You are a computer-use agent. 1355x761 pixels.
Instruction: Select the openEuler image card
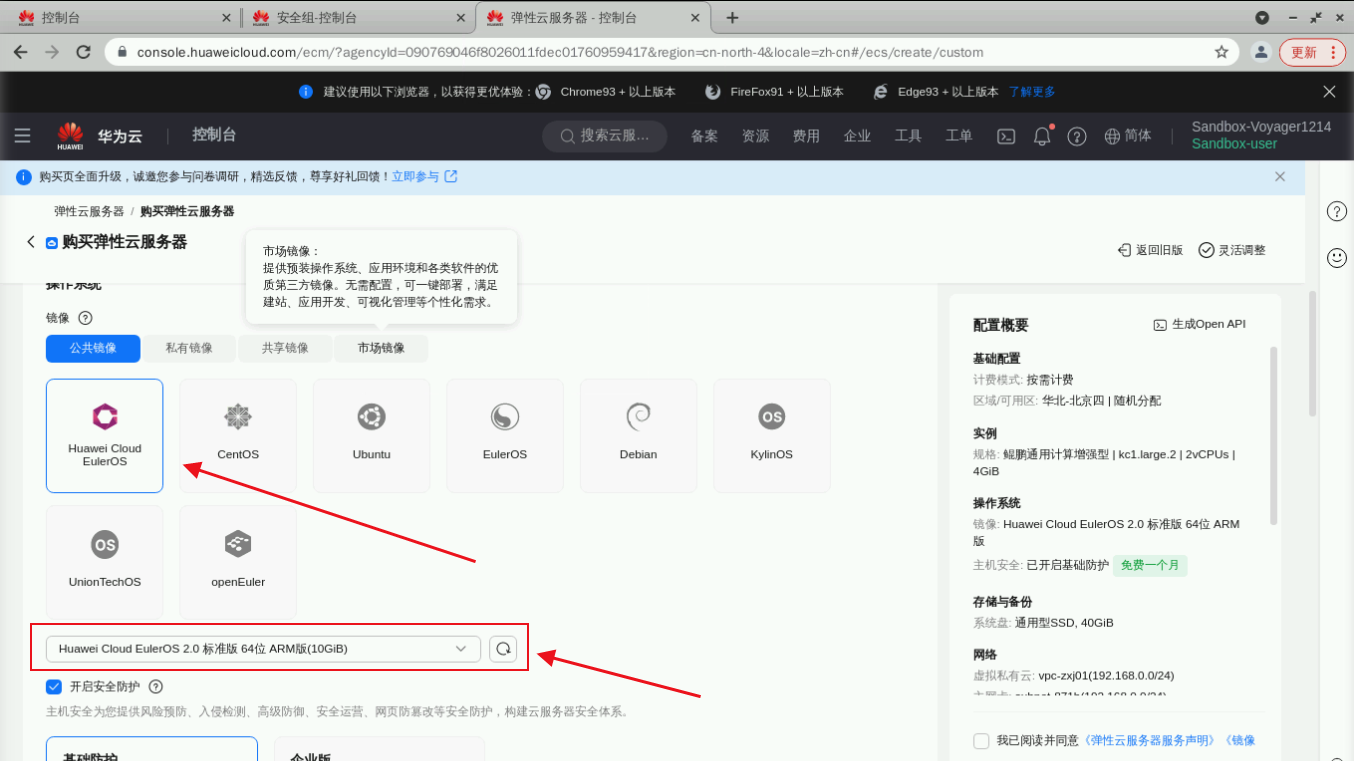[238, 561]
